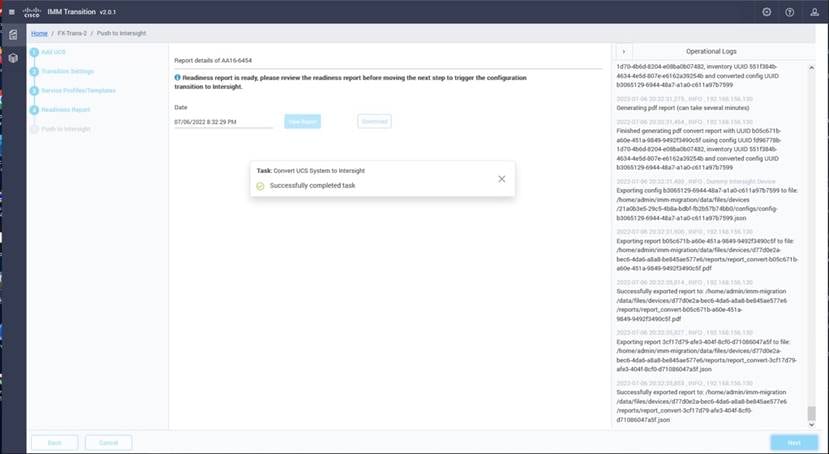
Task: Click the blue info icon beside readiness message
Action: point(178,77)
